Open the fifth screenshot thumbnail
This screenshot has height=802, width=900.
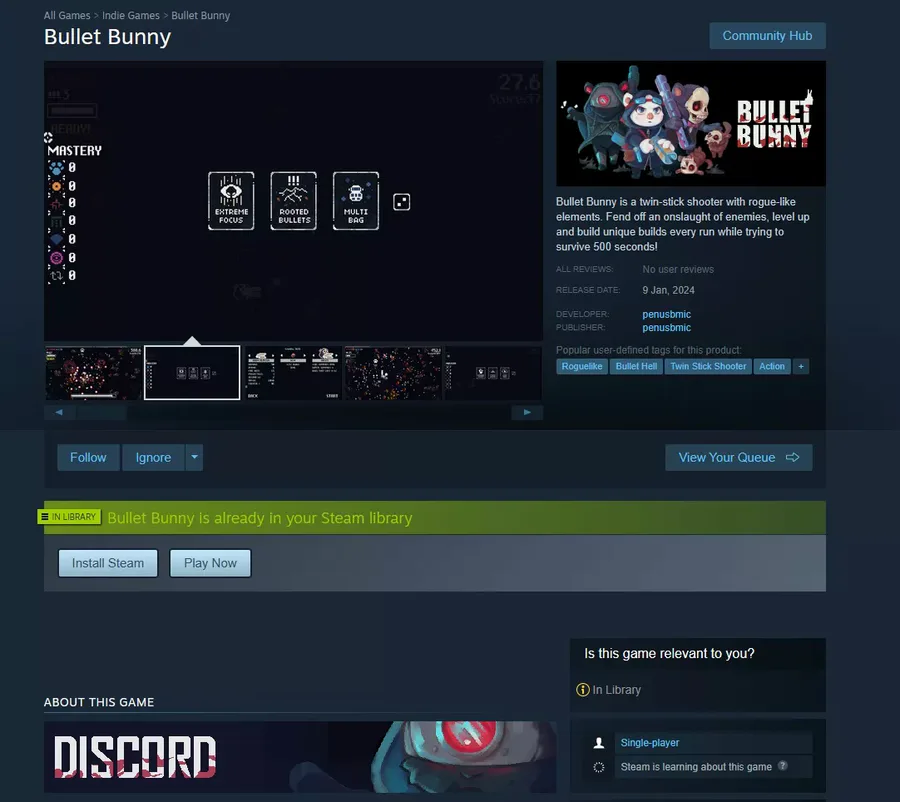(x=492, y=373)
